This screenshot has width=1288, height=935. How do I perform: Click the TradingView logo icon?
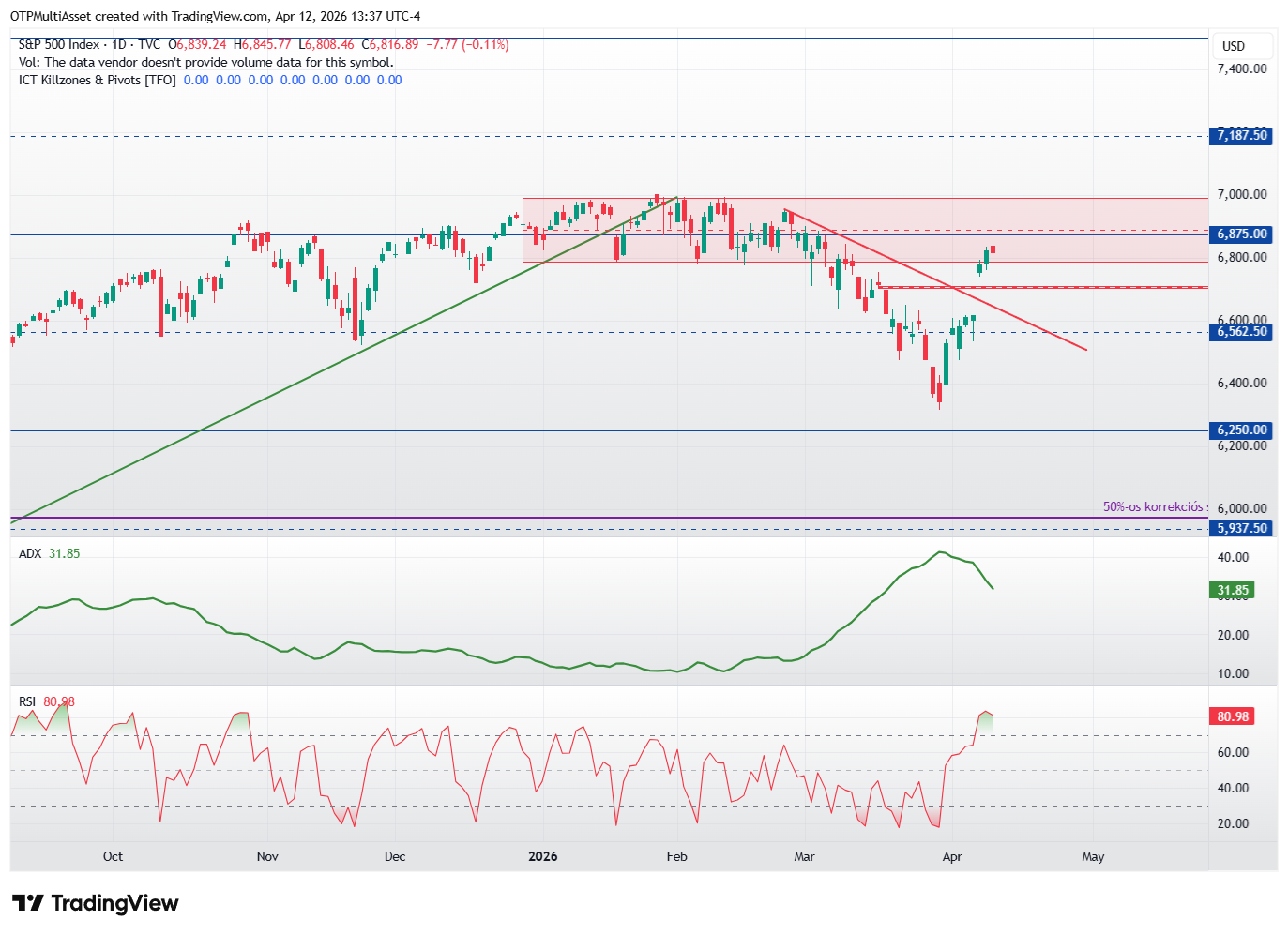tap(28, 903)
